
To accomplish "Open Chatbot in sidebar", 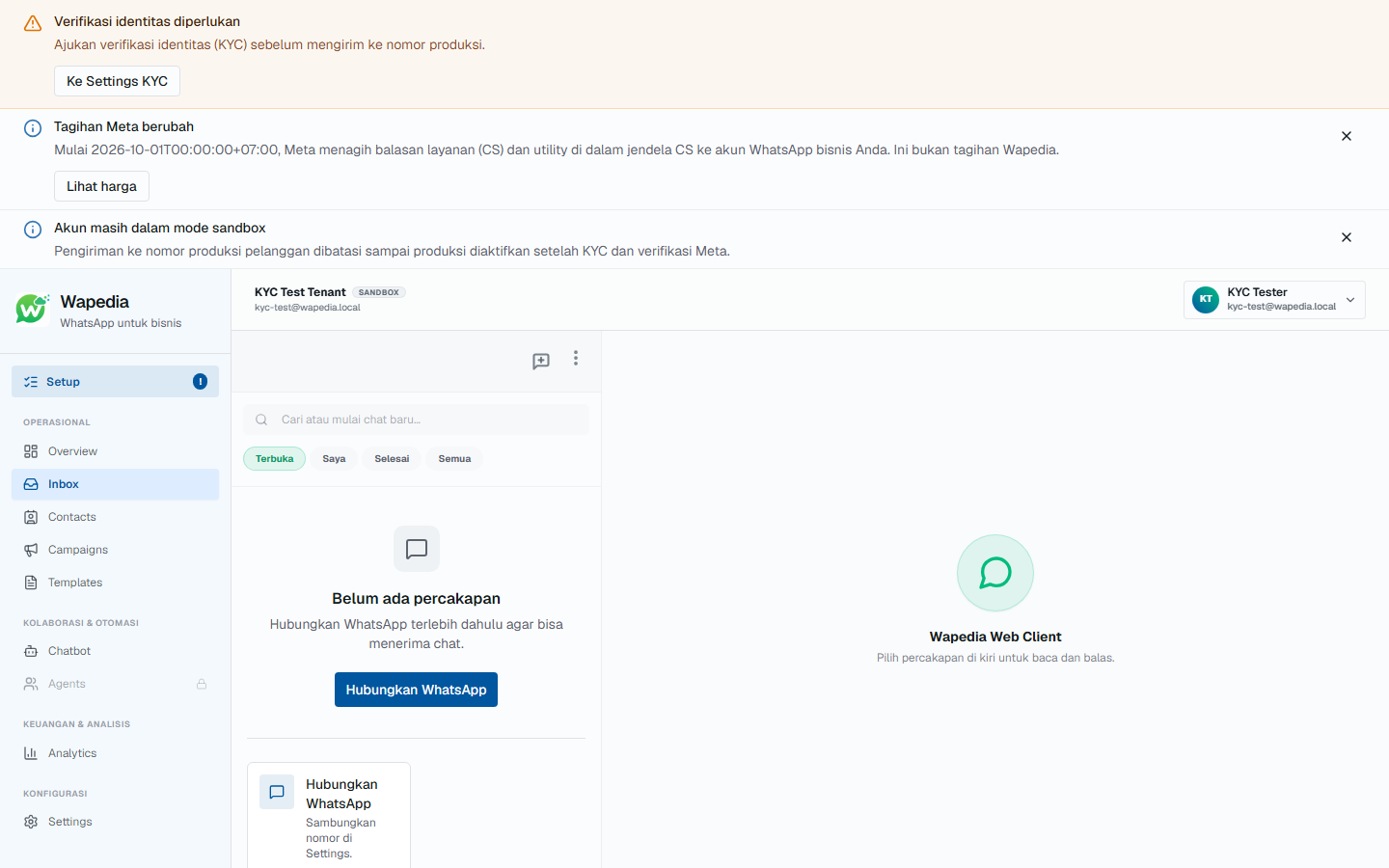I will tap(115, 651).
